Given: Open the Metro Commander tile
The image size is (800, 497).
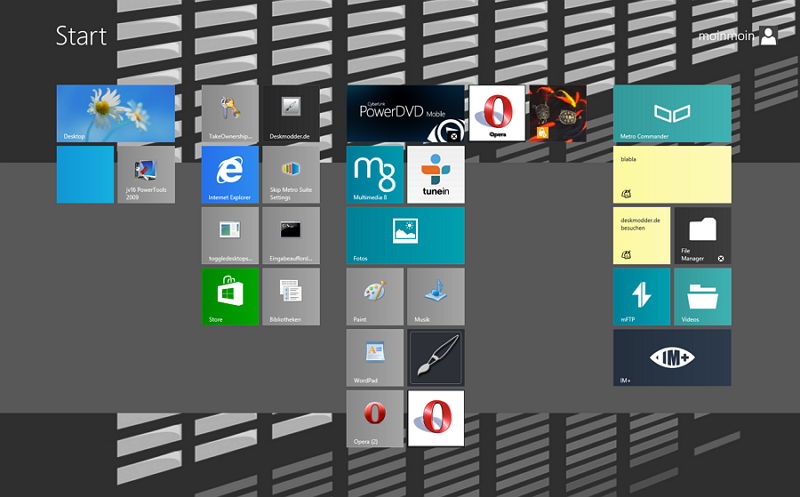Looking at the screenshot, I should [x=672, y=113].
